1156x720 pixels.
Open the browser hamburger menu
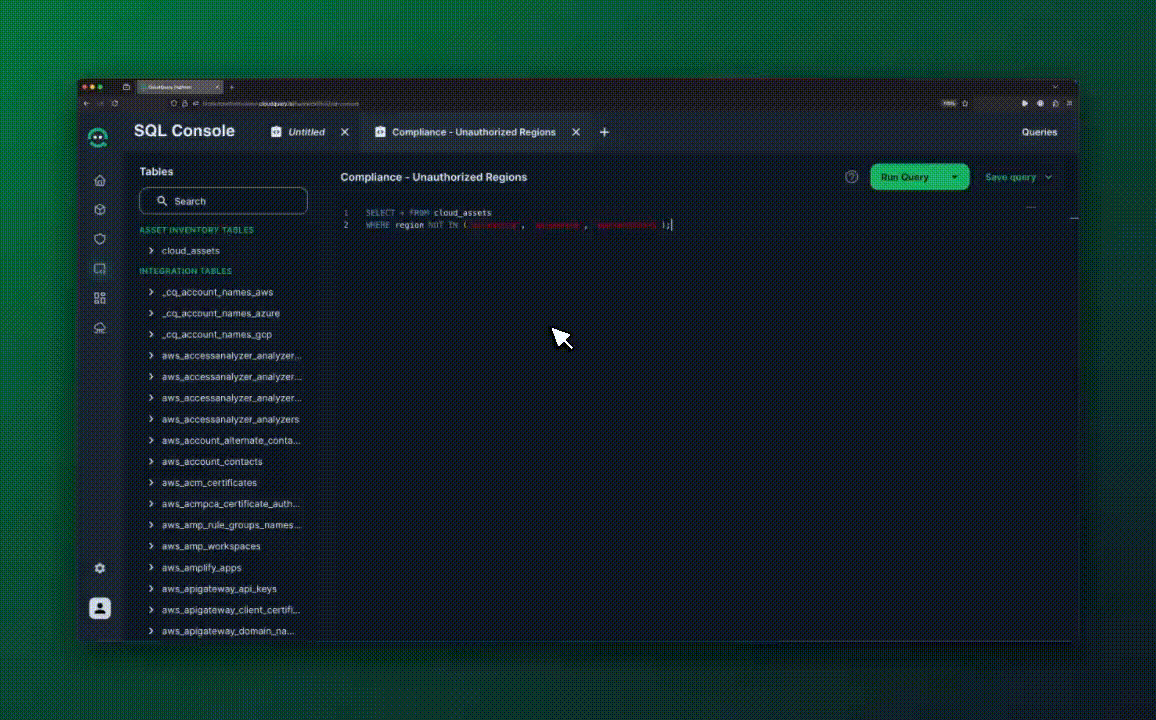pyautogui.click(x=1070, y=104)
